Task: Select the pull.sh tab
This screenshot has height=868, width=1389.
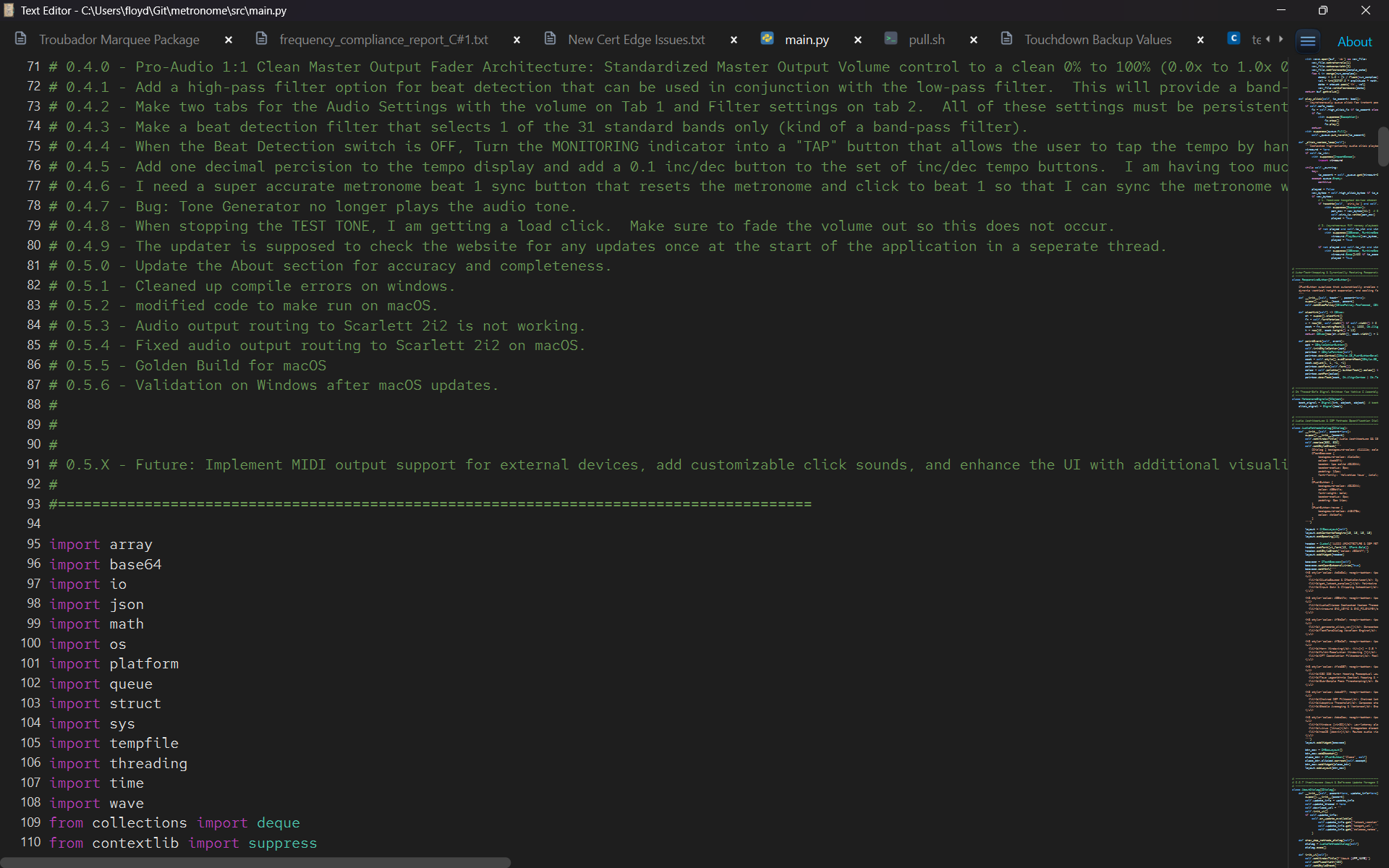Action: pos(927,40)
